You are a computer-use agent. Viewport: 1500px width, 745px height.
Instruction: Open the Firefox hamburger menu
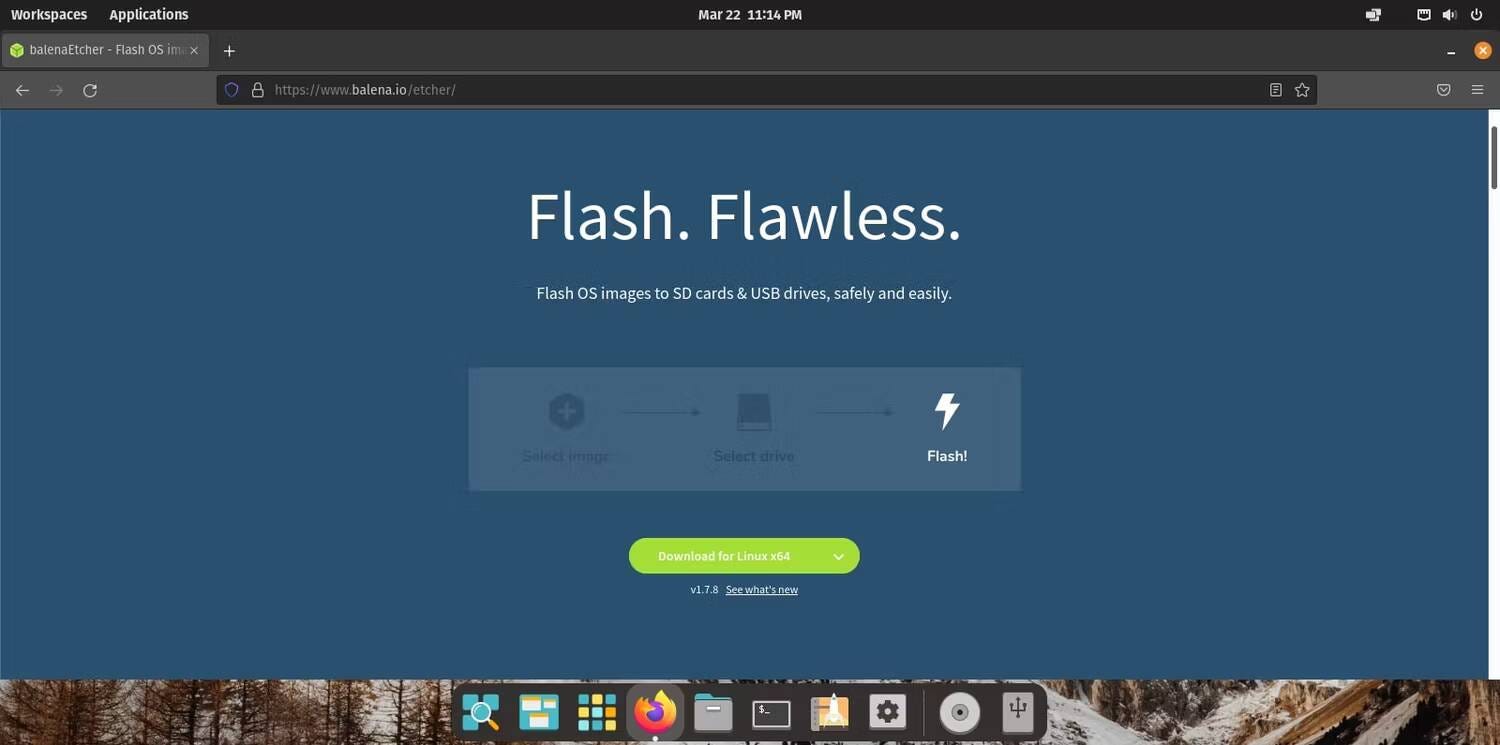tap(1477, 89)
